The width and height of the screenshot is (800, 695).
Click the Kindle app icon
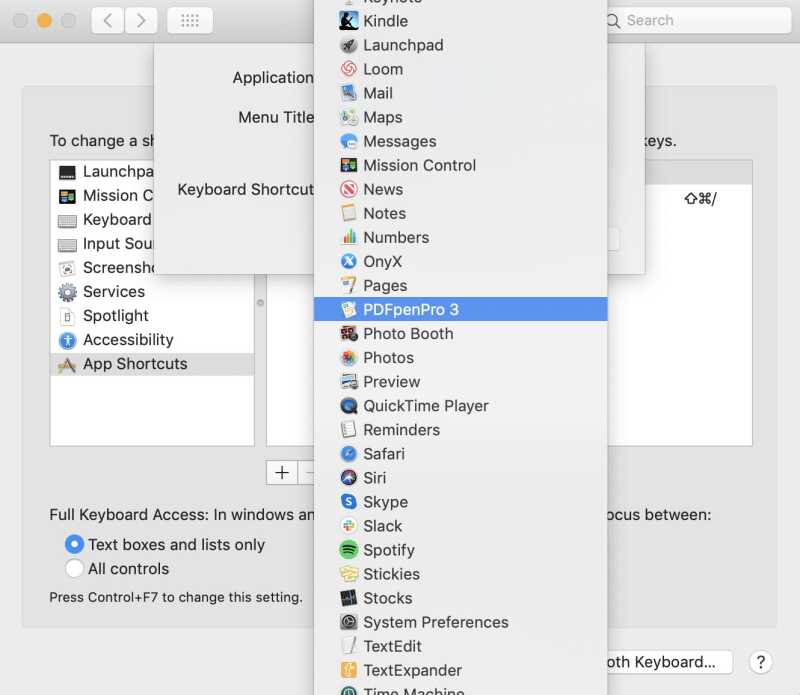tap(348, 21)
